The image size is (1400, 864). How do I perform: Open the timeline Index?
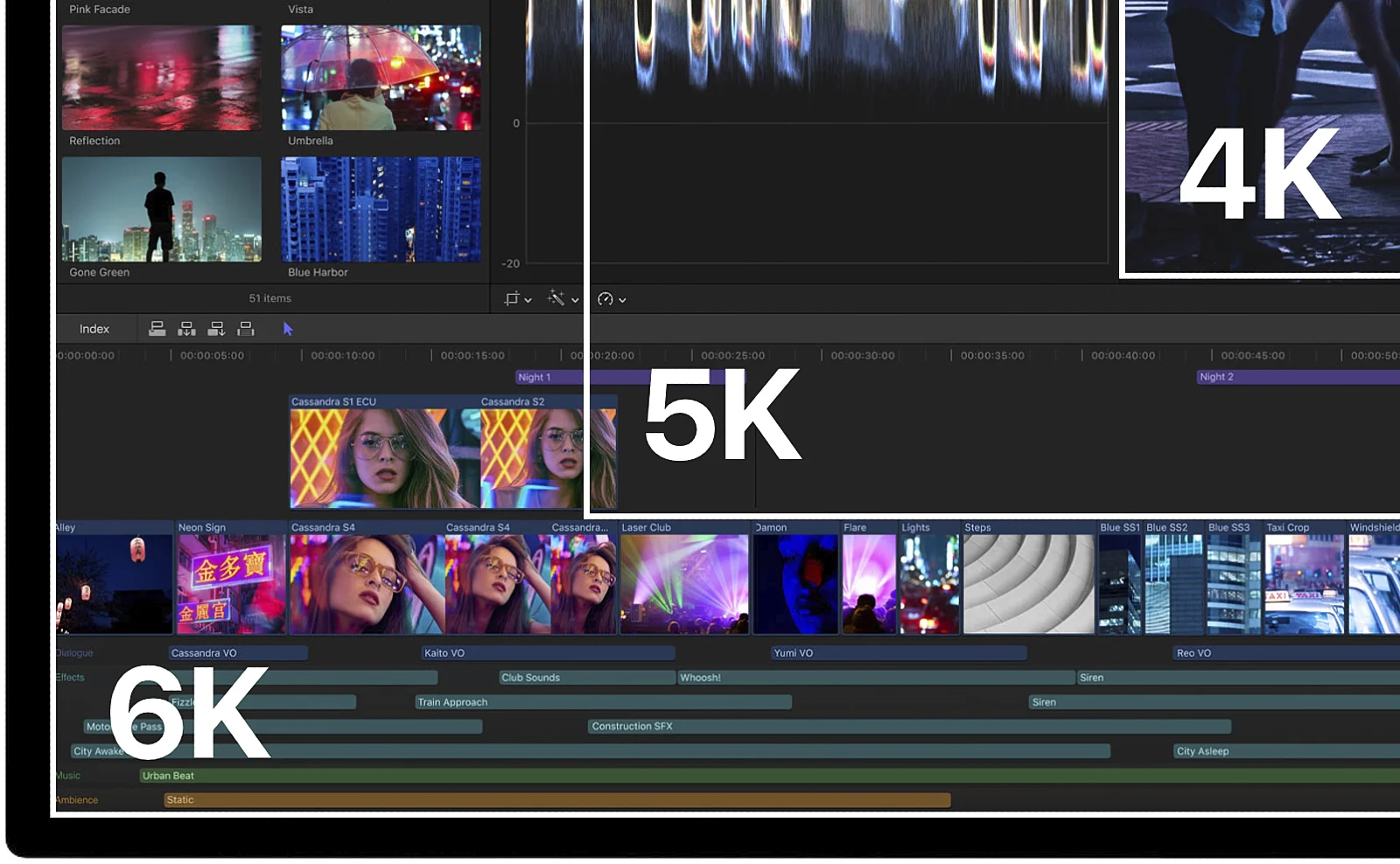coord(94,329)
